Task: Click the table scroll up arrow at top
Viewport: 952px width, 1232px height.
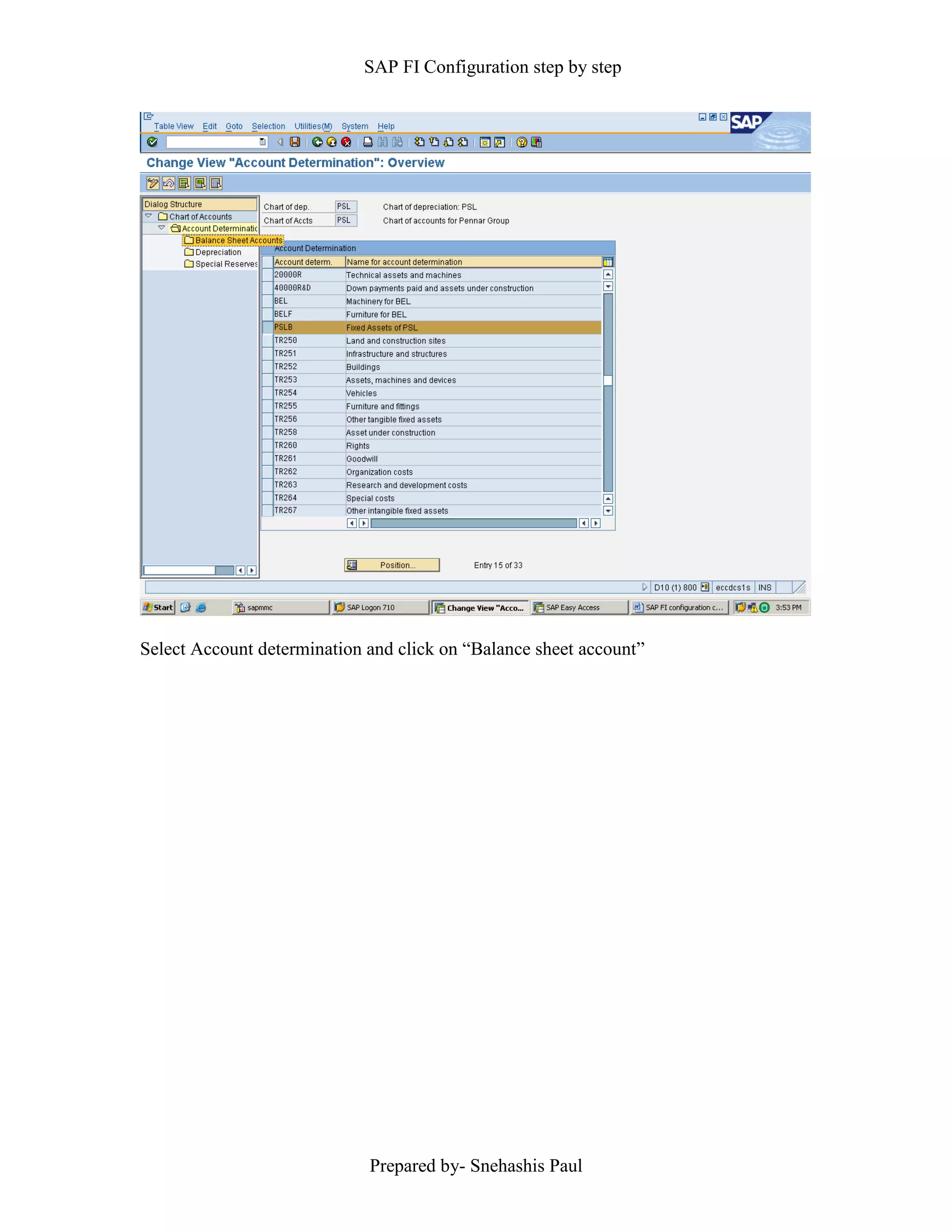Action: [x=608, y=274]
